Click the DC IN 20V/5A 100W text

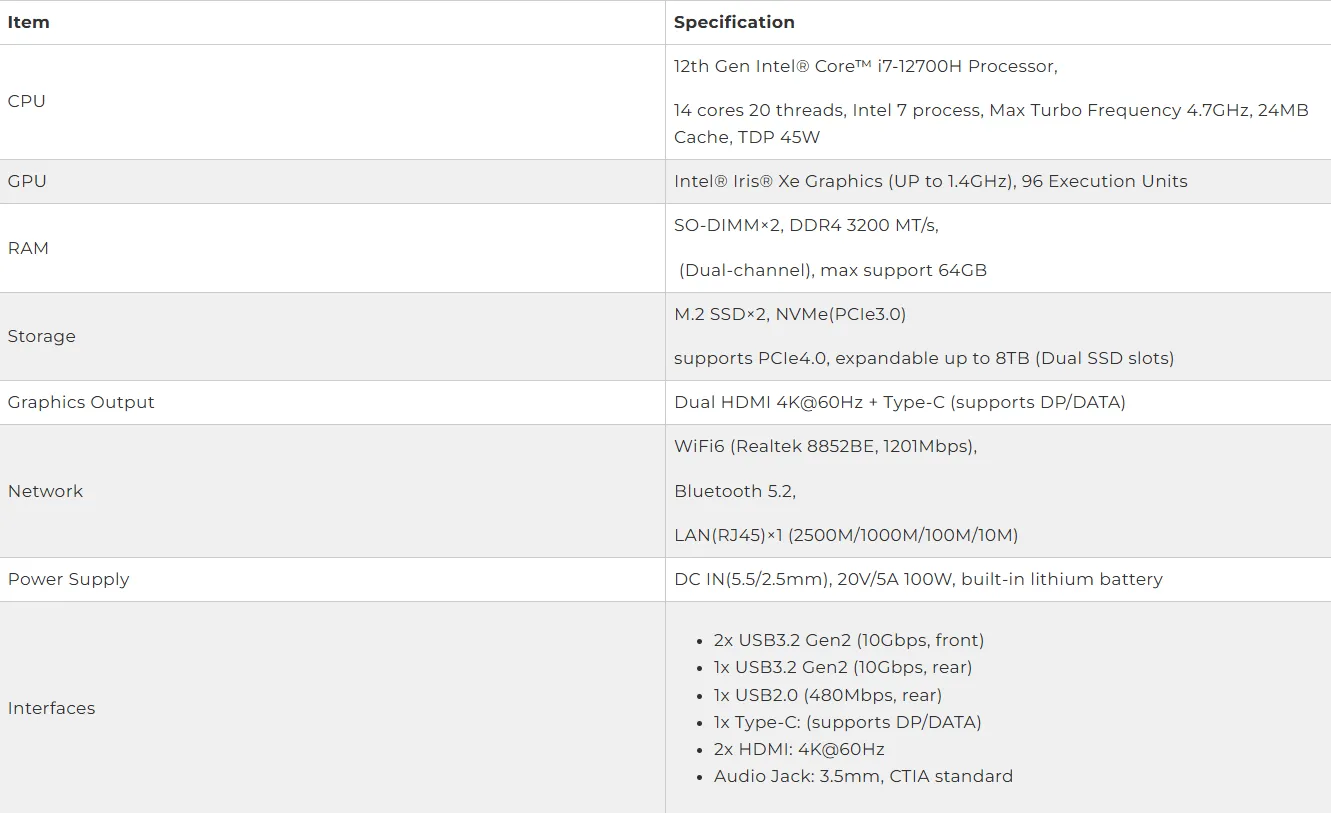(x=917, y=579)
